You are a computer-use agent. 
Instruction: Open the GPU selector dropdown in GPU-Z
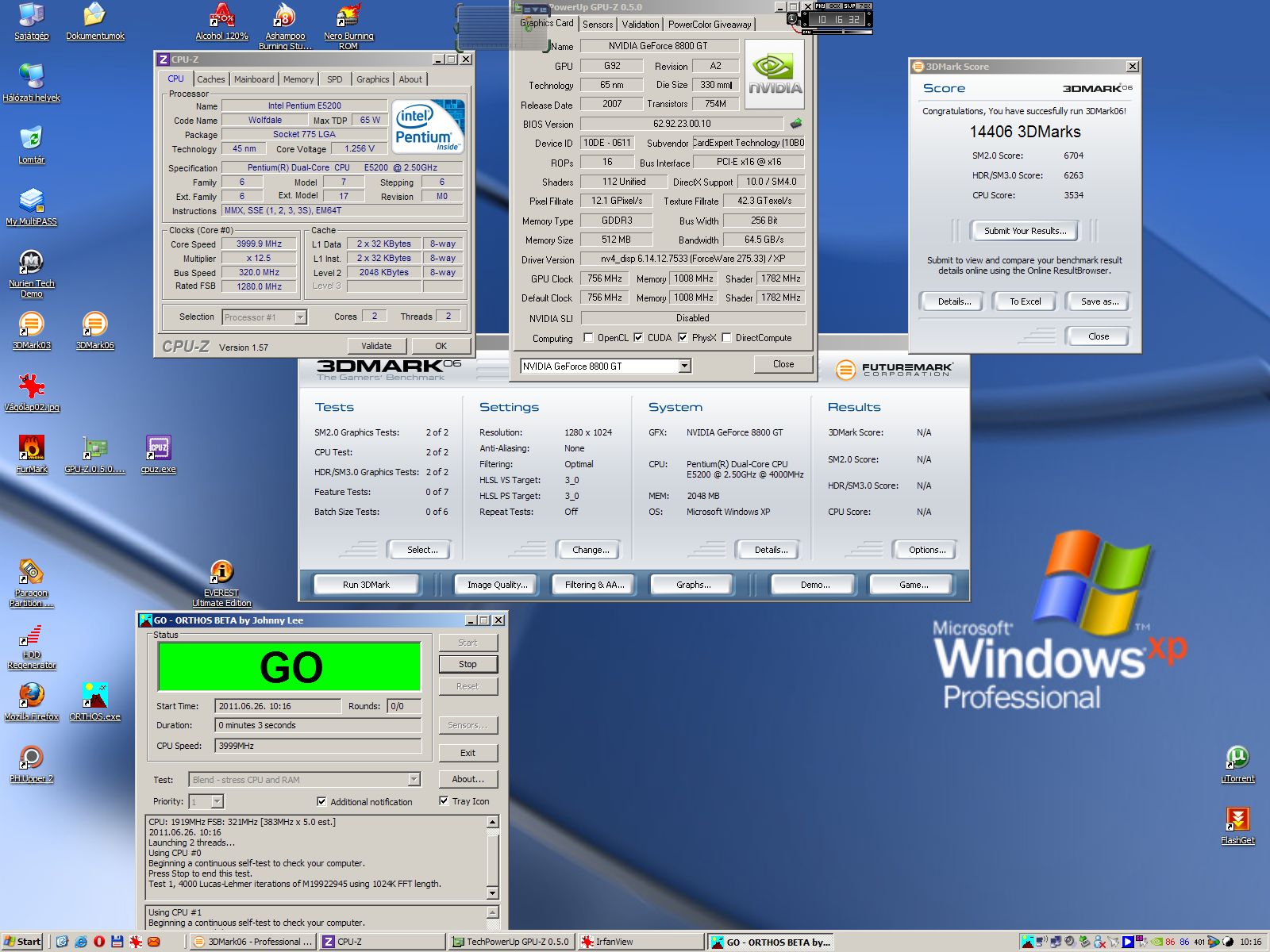click(685, 366)
